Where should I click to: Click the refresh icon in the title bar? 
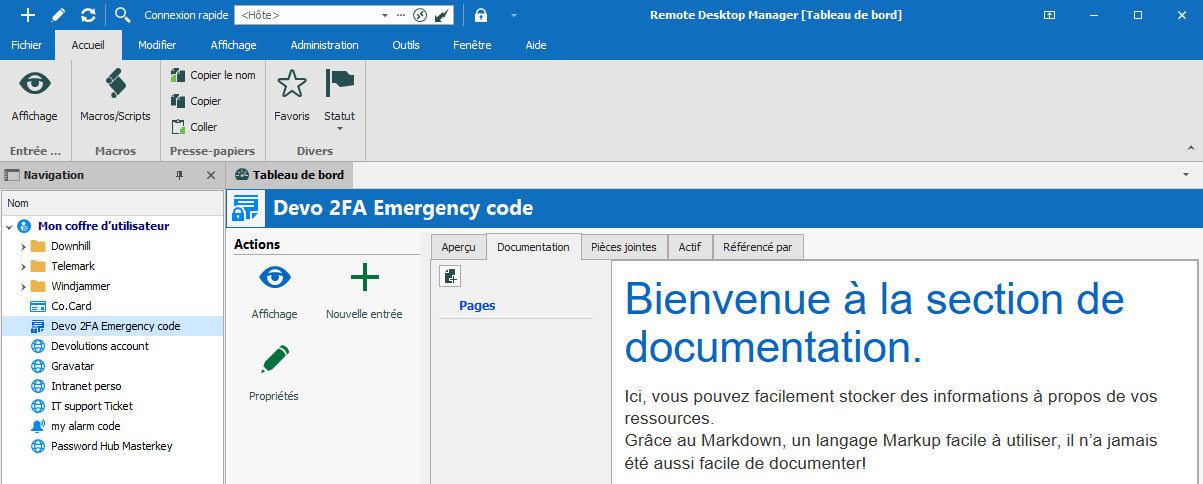(88, 15)
